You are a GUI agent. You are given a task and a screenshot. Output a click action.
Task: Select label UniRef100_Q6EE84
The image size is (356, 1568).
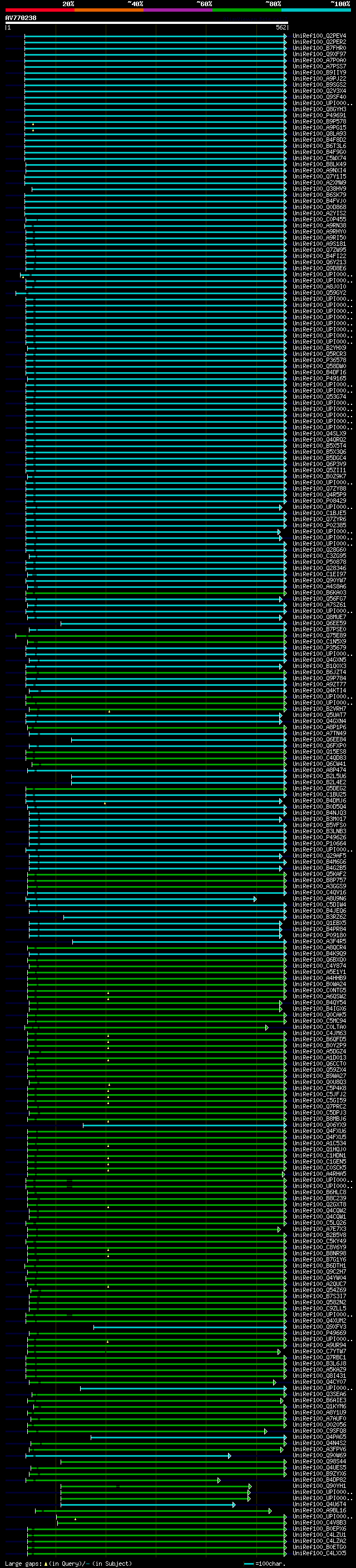coord(319,740)
